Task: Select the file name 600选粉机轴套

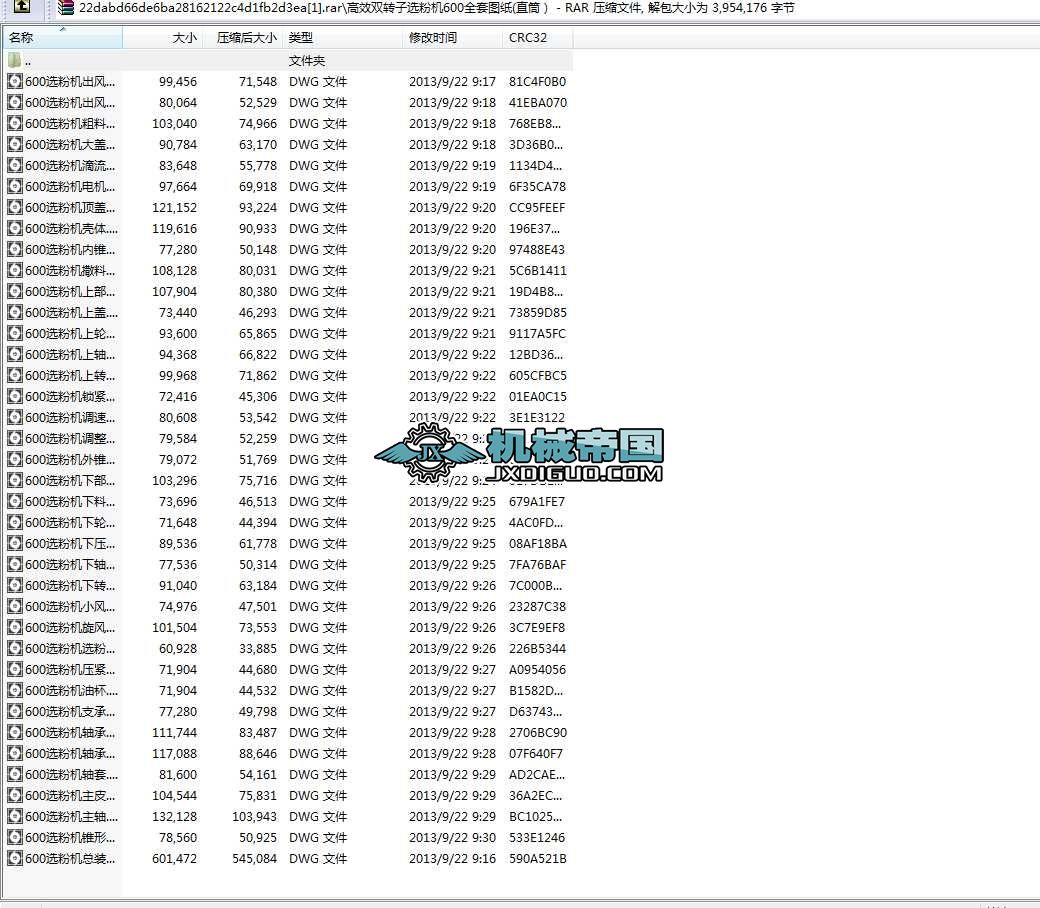Action: point(72,775)
